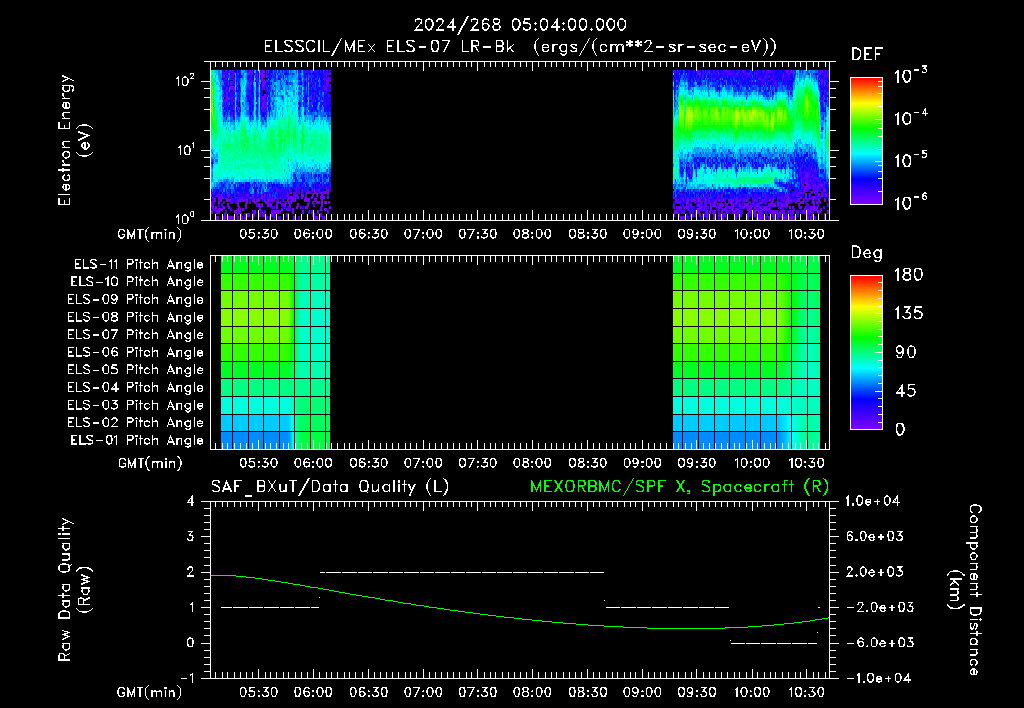The width and height of the screenshot is (1024, 708).
Task: Click the 4 tick on Raw Data Quality axis
Action: [191, 502]
